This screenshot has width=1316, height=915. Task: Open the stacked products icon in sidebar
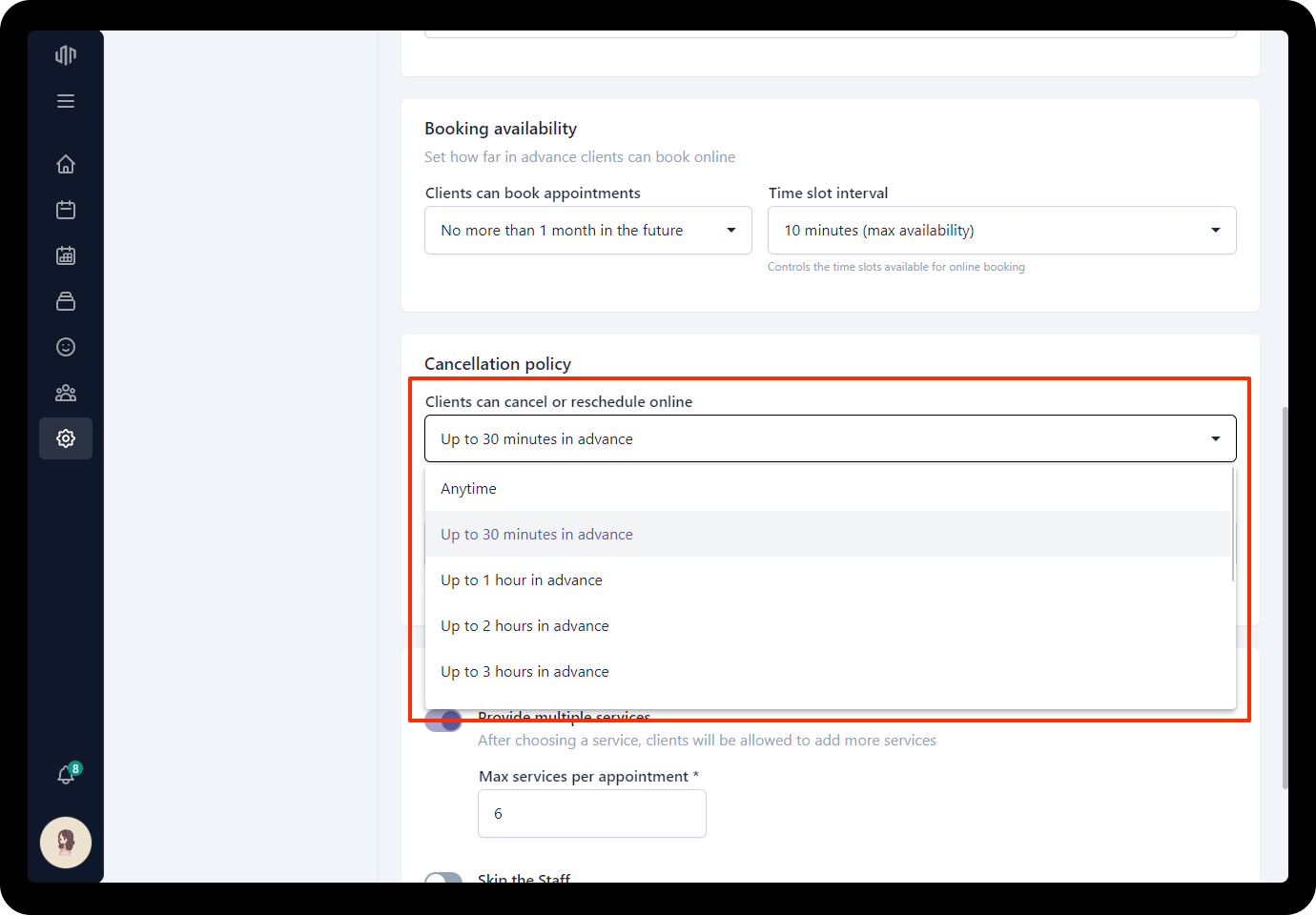(x=66, y=301)
